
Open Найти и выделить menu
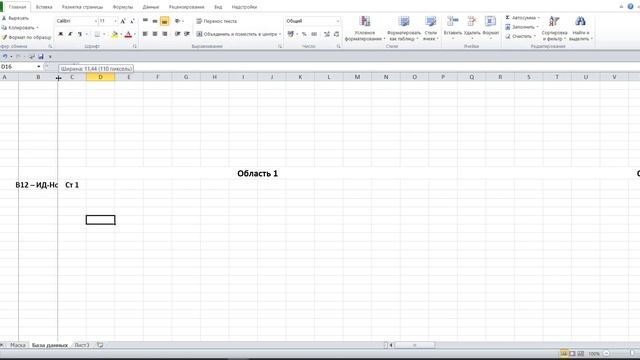(x=580, y=28)
